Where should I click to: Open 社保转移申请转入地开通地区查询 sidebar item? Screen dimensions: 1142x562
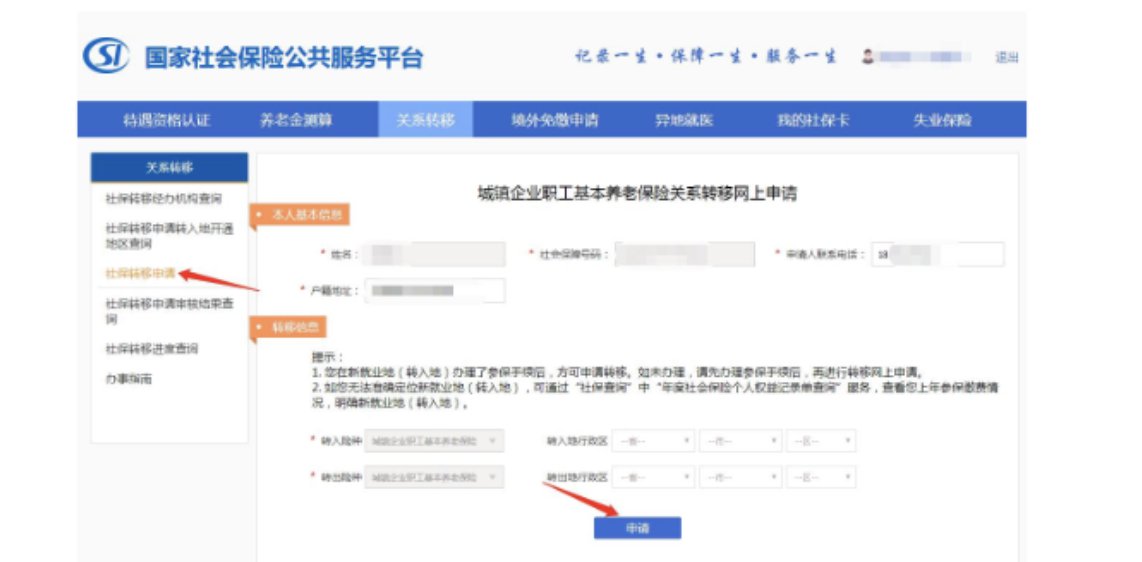pyautogui.click(x=169, y=237)
